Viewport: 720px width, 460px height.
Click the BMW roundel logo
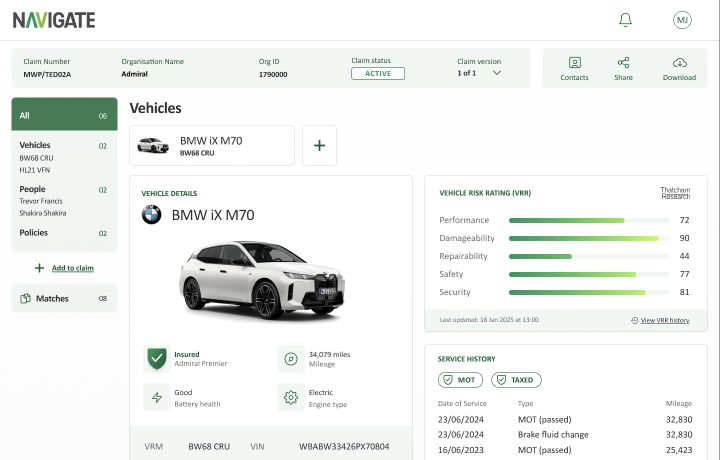152,214
